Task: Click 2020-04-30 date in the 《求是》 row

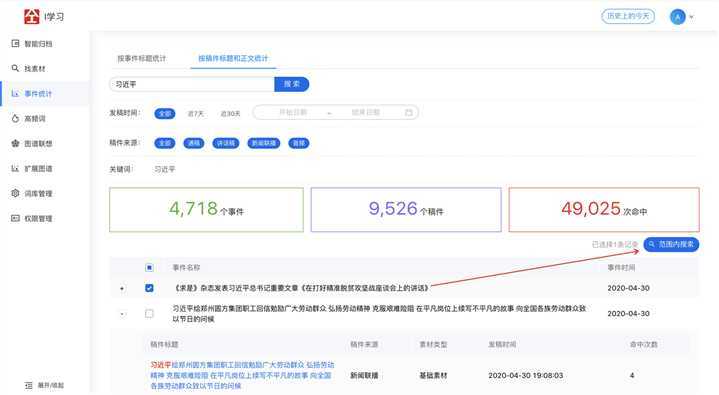Action: click(x=628, y=288)
